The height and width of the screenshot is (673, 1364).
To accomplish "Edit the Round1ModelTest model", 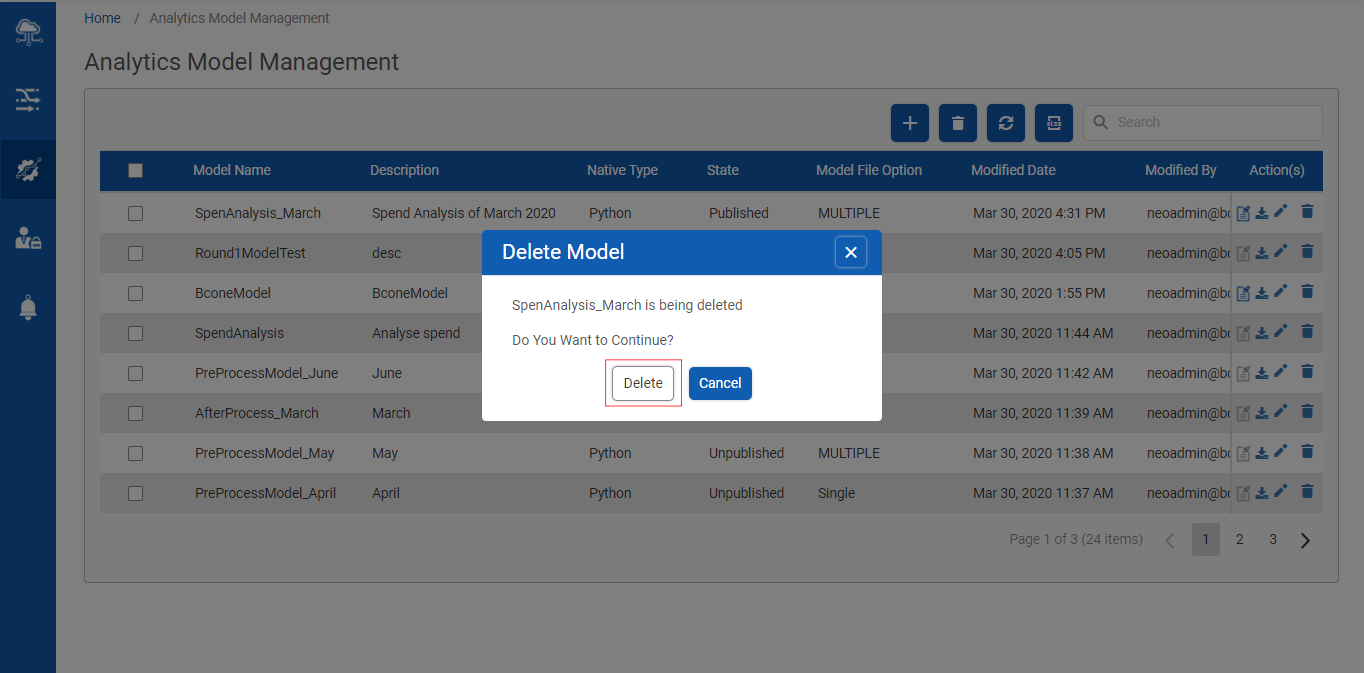I will [x=1281, y=251].
